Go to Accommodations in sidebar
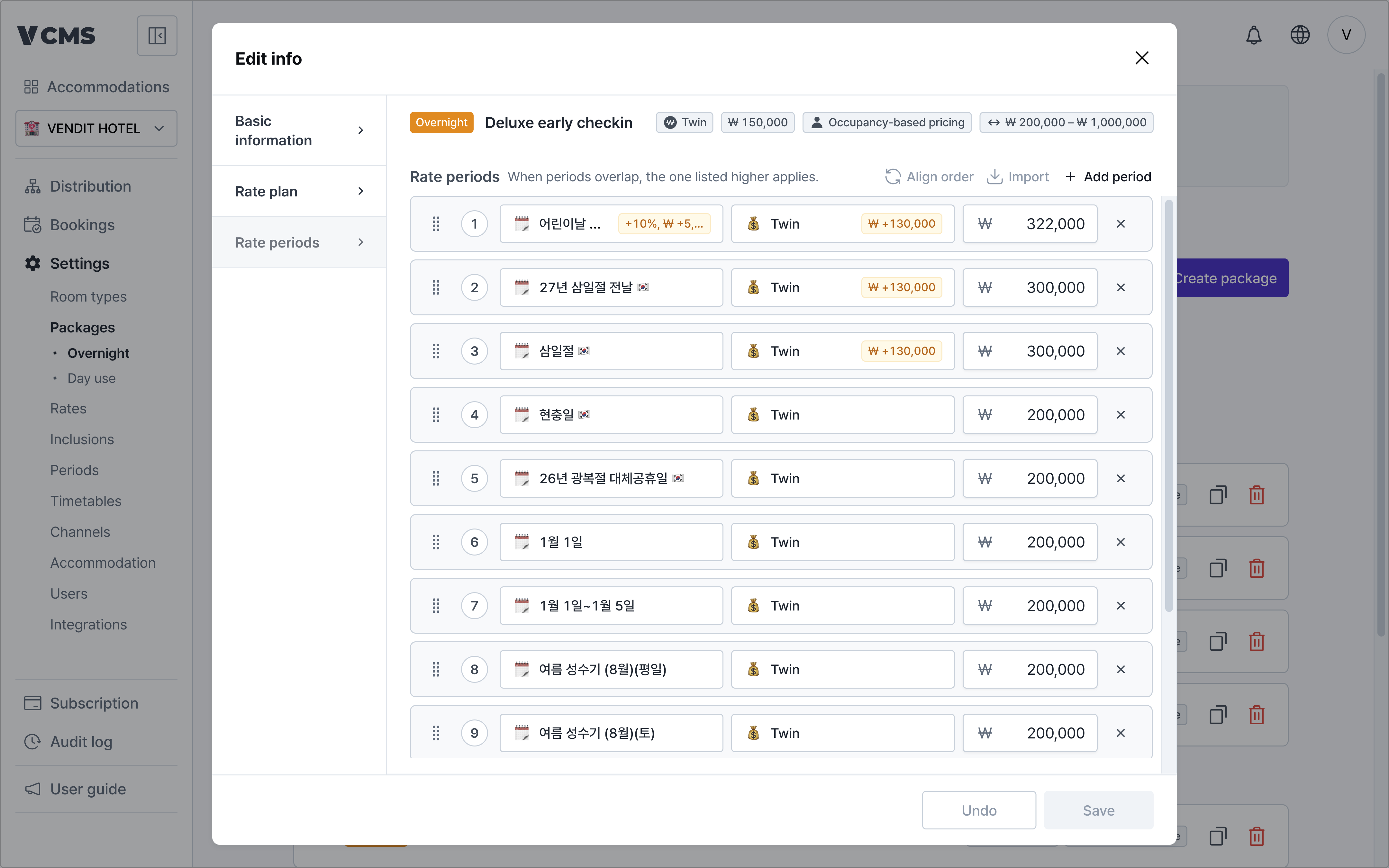 (x=96, y=87)
